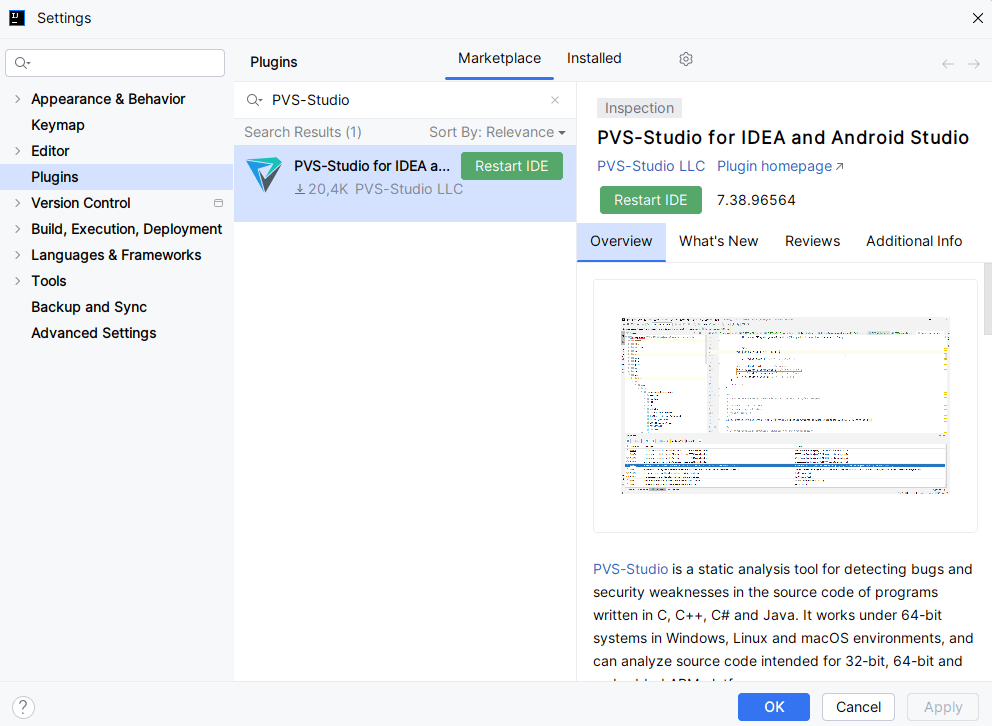
Task: Expand the Languages & Frameworks section
Action: (x=17, y=255)
